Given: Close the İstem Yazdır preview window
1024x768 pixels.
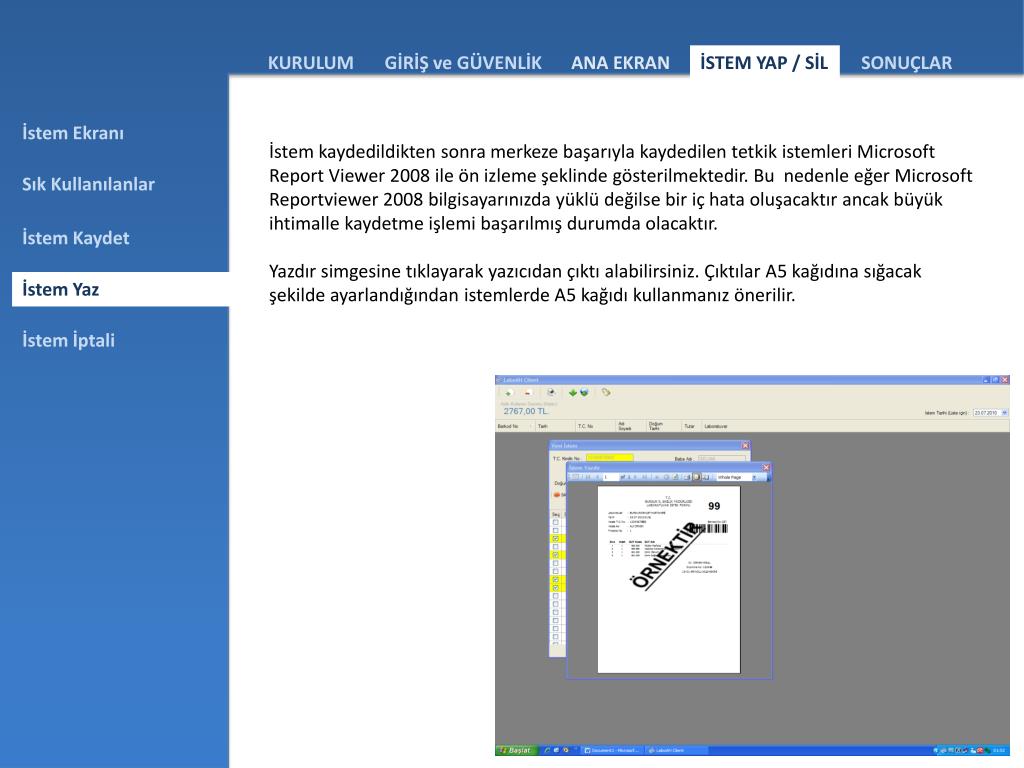Looking at the screenshot, I should click(x=766, y=468).
